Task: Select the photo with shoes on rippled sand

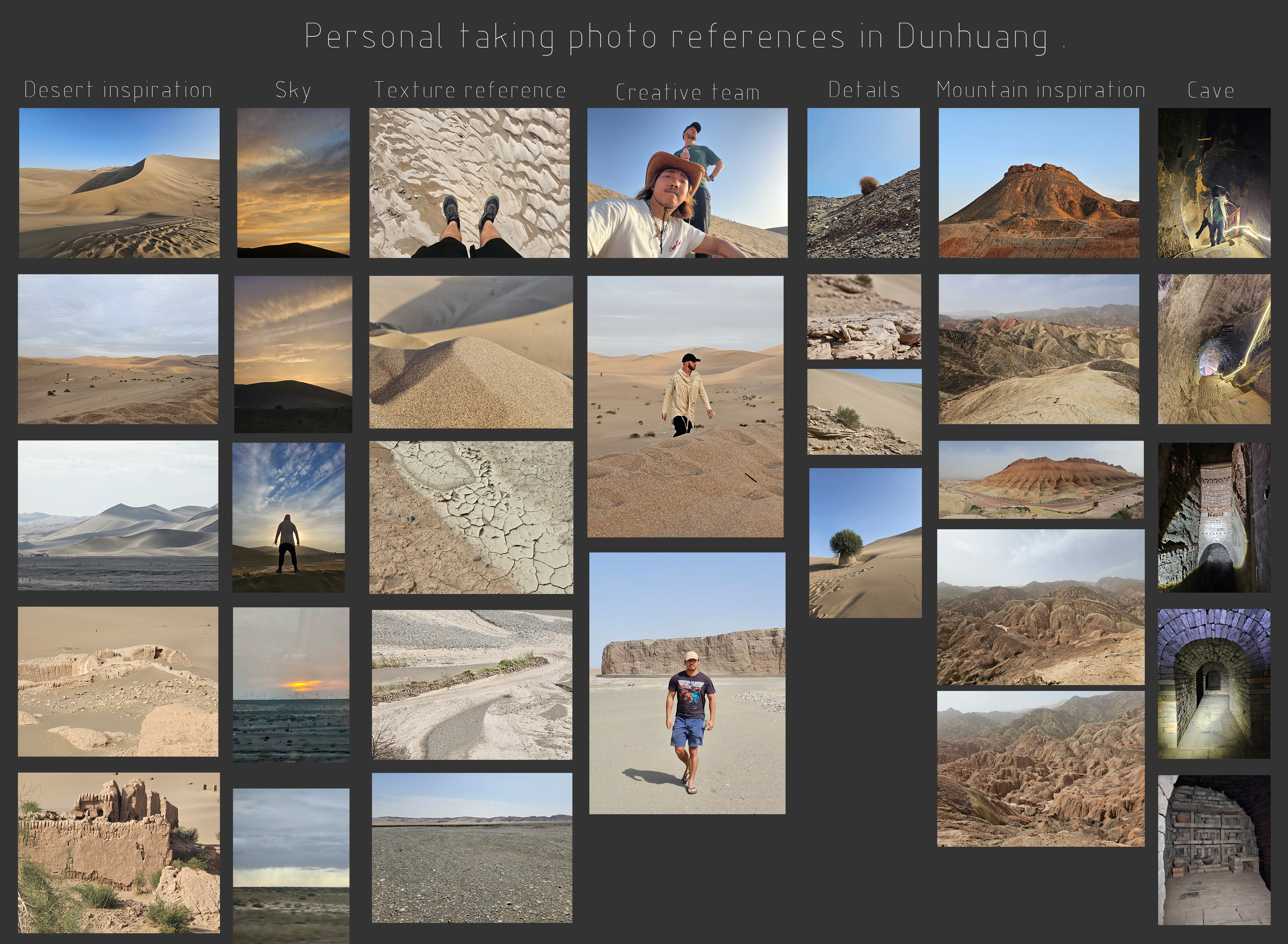Action: [469, 182]
